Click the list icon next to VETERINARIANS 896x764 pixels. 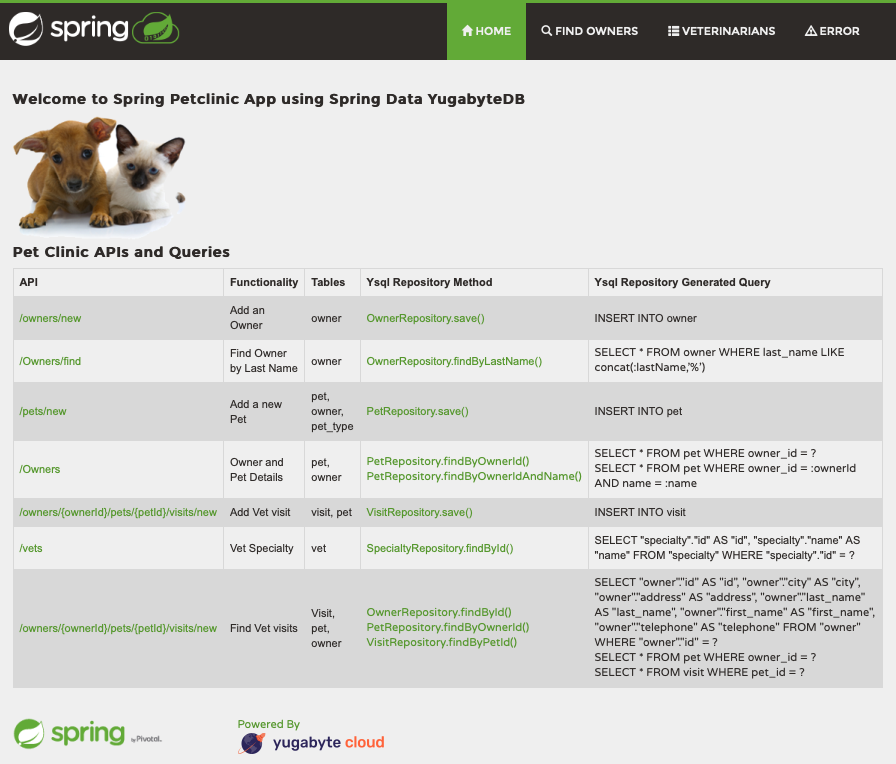[x=674, y=31]
